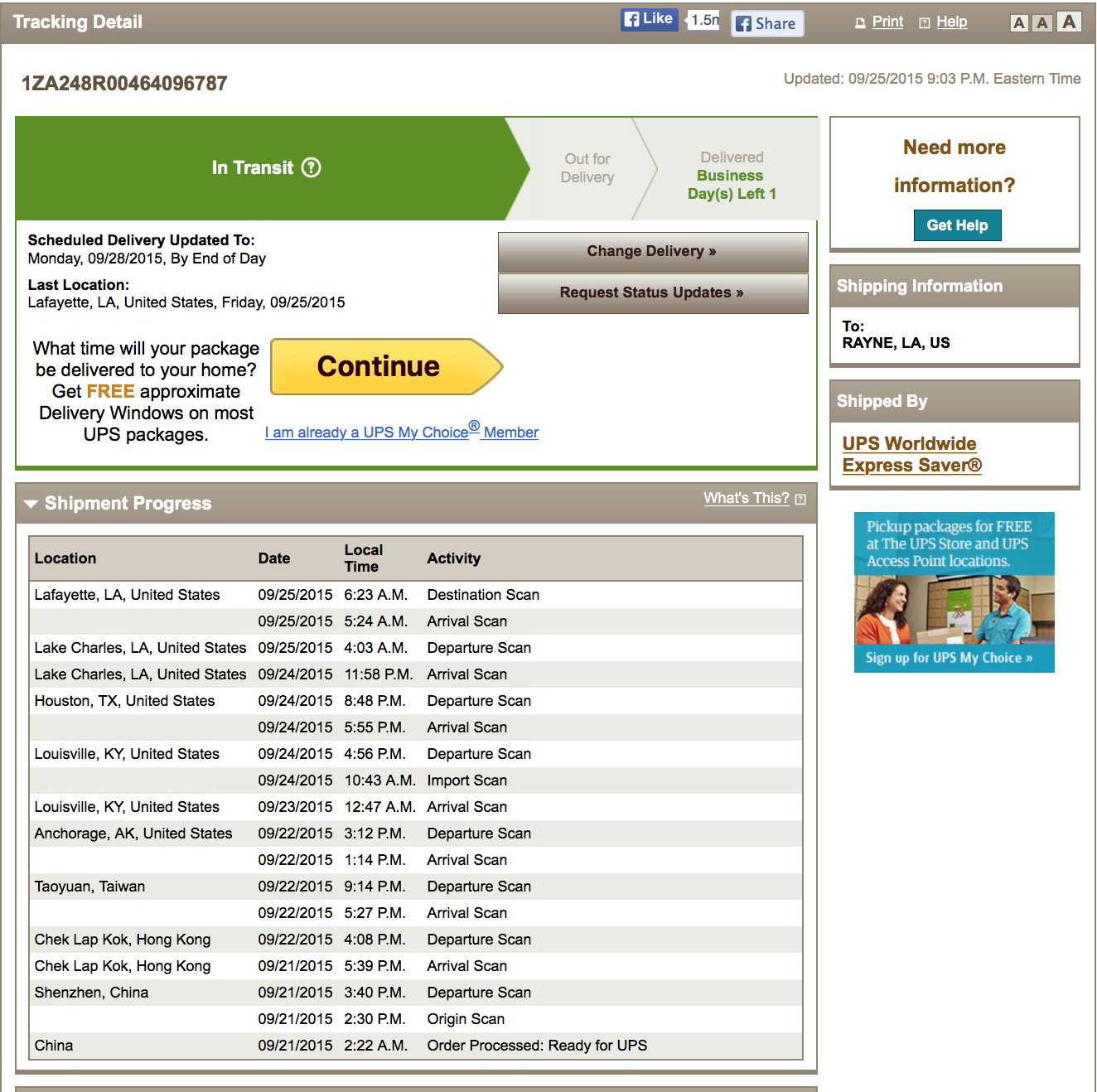
Task: Click the UPS My Choice sign up banner
Action: click(x=954, y=592)
